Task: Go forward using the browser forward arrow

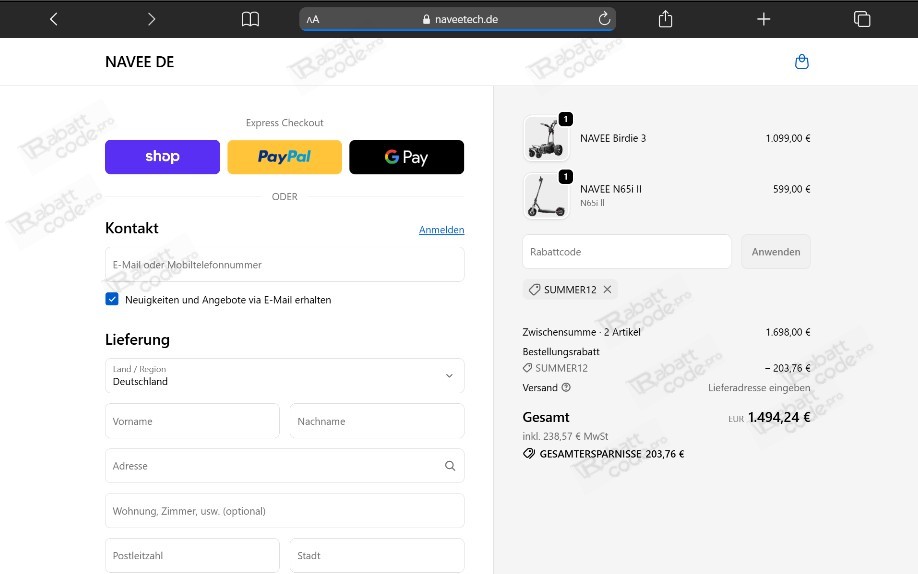Action: pos(151,19)
